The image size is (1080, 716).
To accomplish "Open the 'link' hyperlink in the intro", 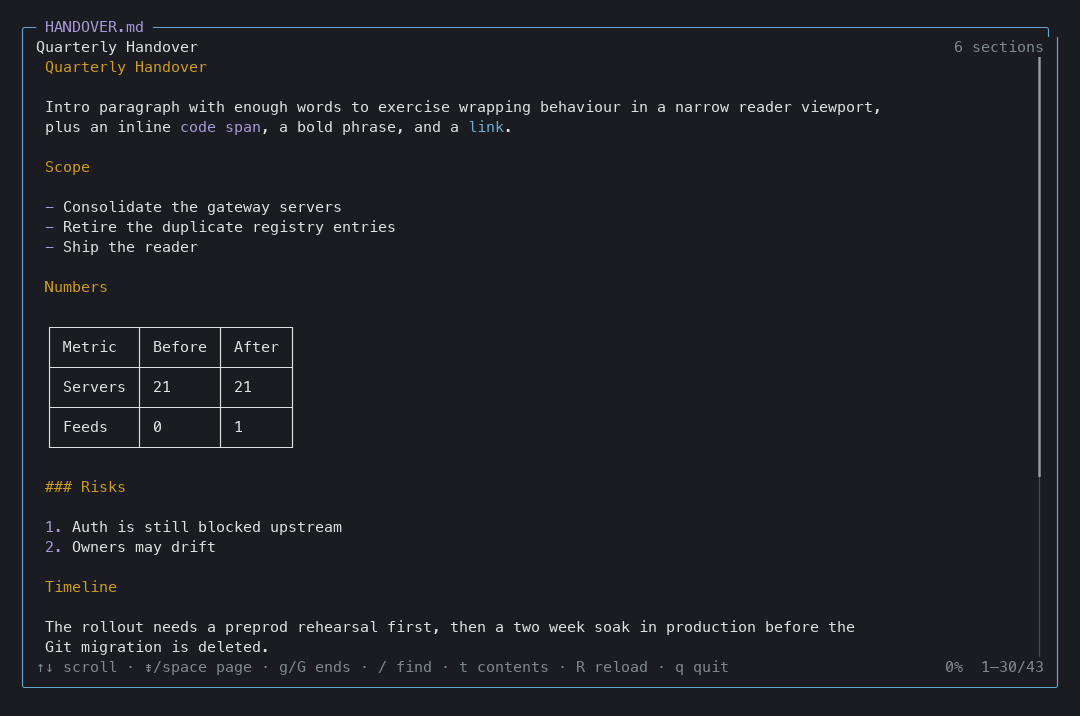I will (486, 127).
